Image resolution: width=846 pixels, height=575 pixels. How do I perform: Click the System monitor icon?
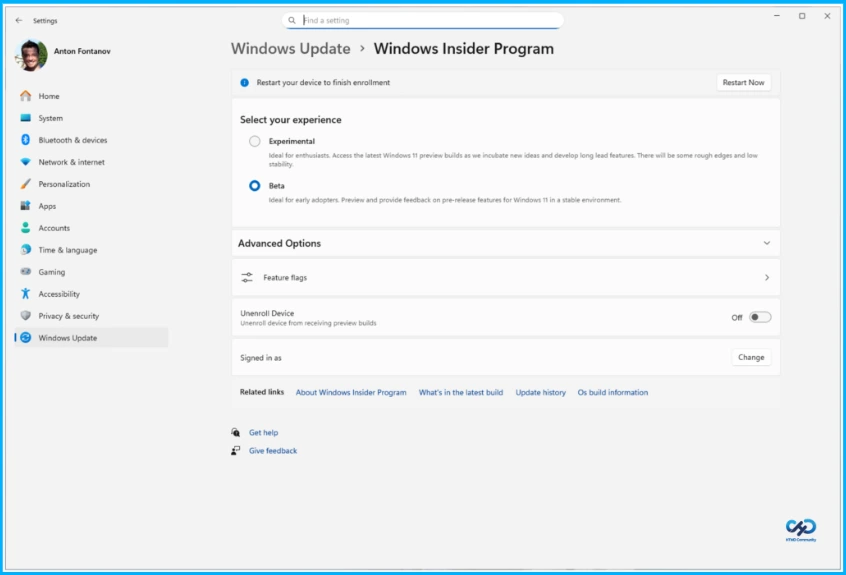pos(25,118)
